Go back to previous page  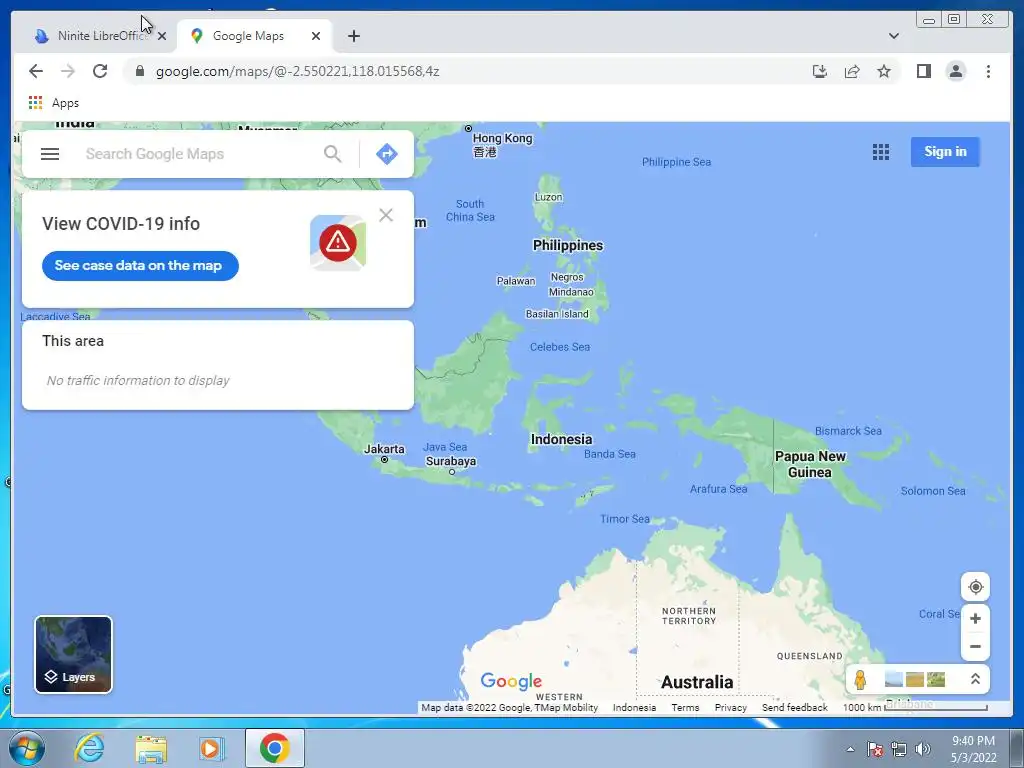coord(36,71)
